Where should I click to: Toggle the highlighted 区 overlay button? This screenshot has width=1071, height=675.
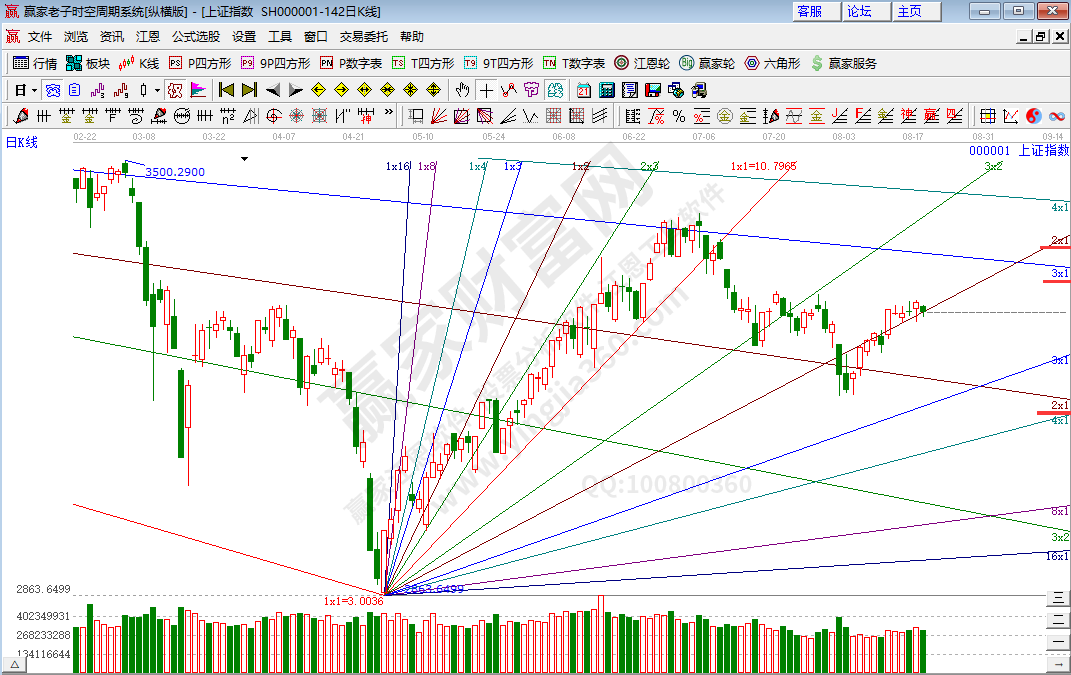click(x=175, y=89)
